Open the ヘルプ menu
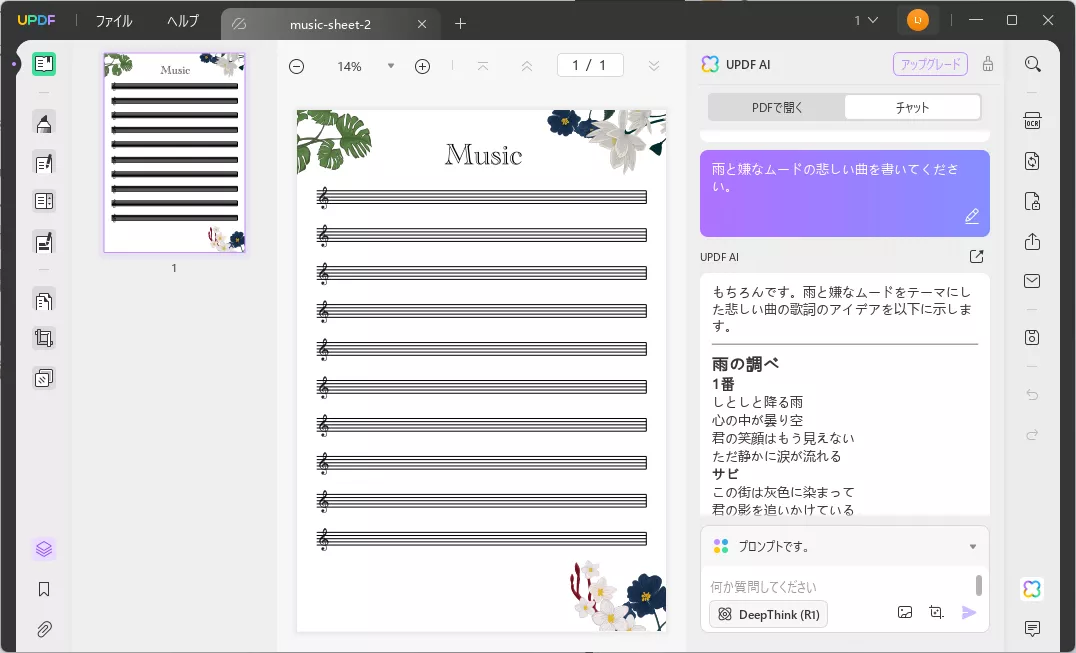Screen dimensions: 1076x653 [183, 21]
